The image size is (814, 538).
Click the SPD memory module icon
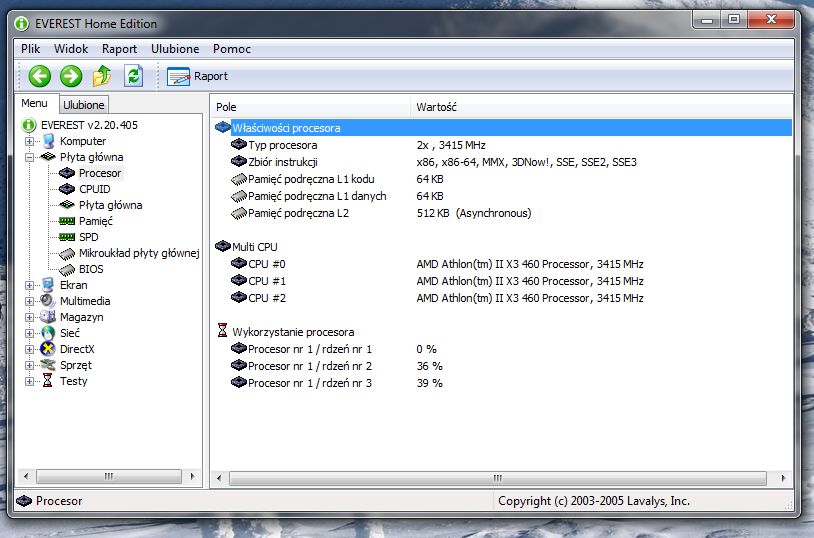67,237
